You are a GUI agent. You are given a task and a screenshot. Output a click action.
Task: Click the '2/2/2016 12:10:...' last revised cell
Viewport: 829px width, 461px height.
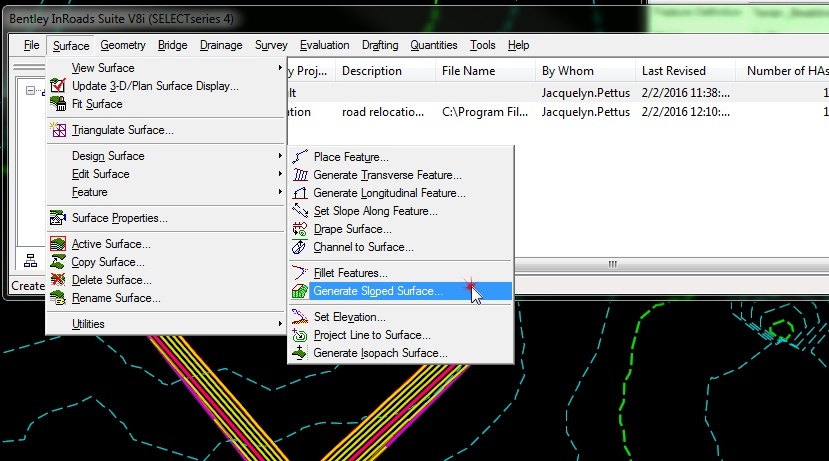(686, 112)
